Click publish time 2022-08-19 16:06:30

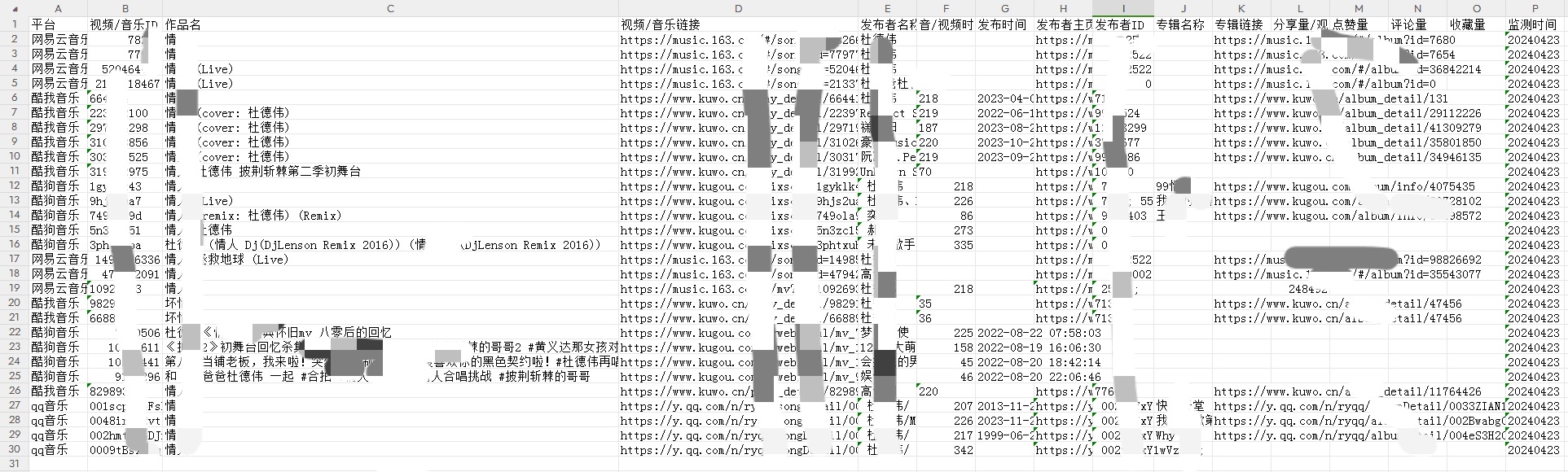[1039, 347]
